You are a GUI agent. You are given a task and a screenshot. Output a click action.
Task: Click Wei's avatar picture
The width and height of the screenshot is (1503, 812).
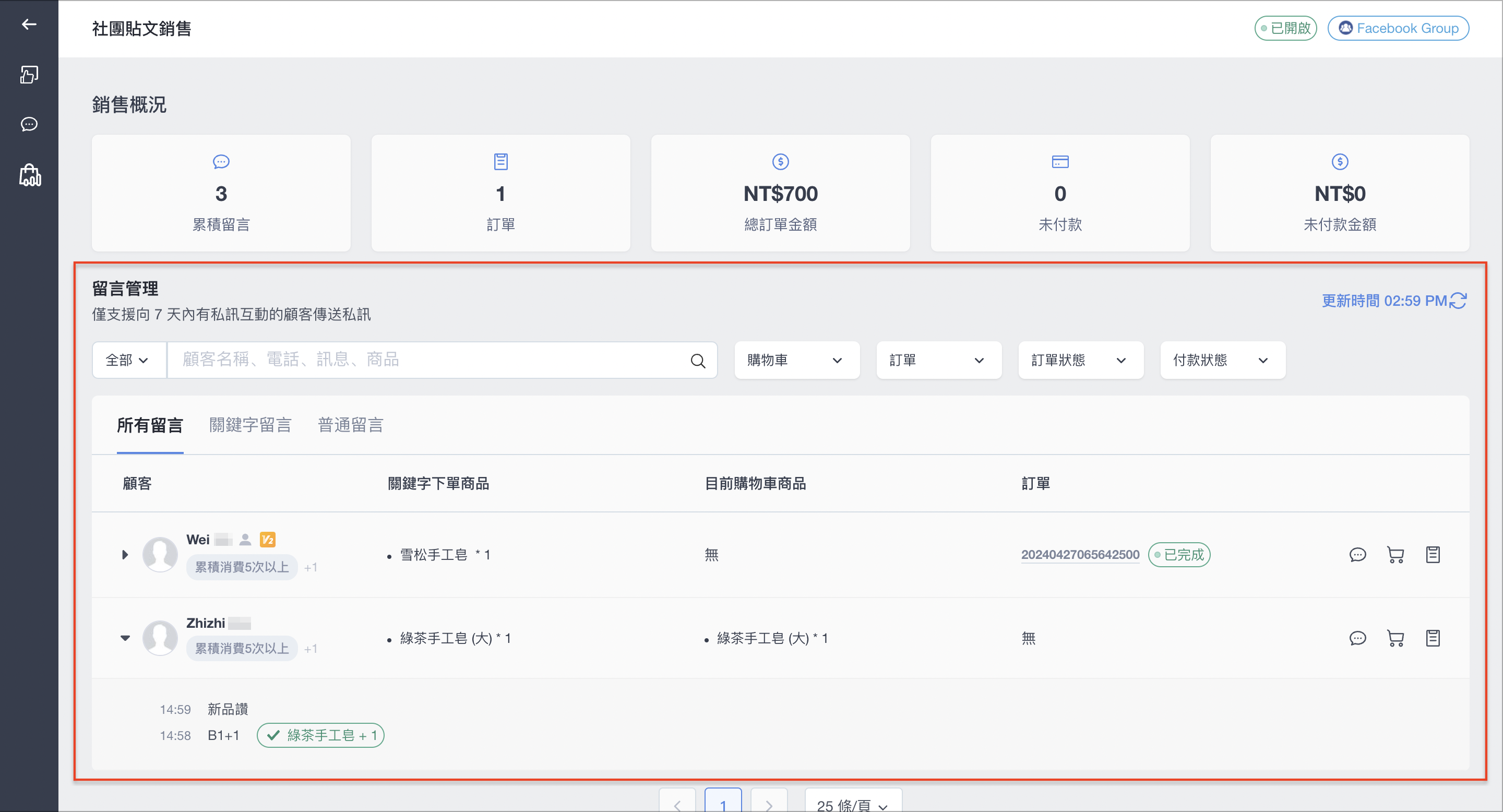tap(160, 554)
